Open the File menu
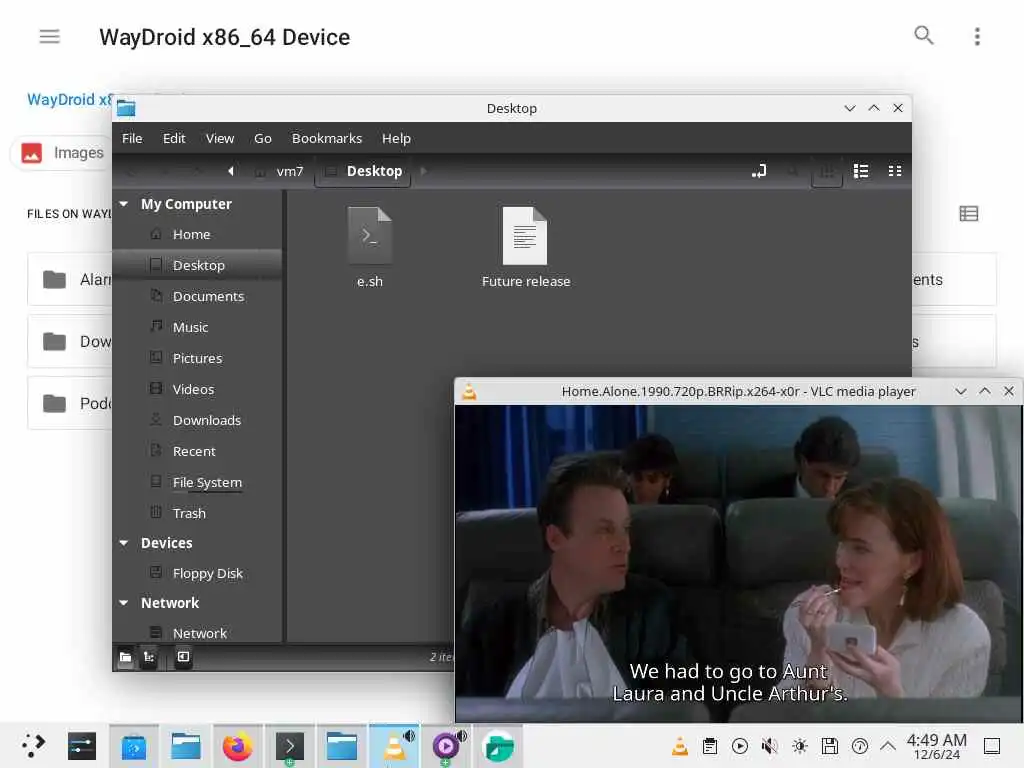The height and width of the screenshot is (768, 1024). point(132,138)
